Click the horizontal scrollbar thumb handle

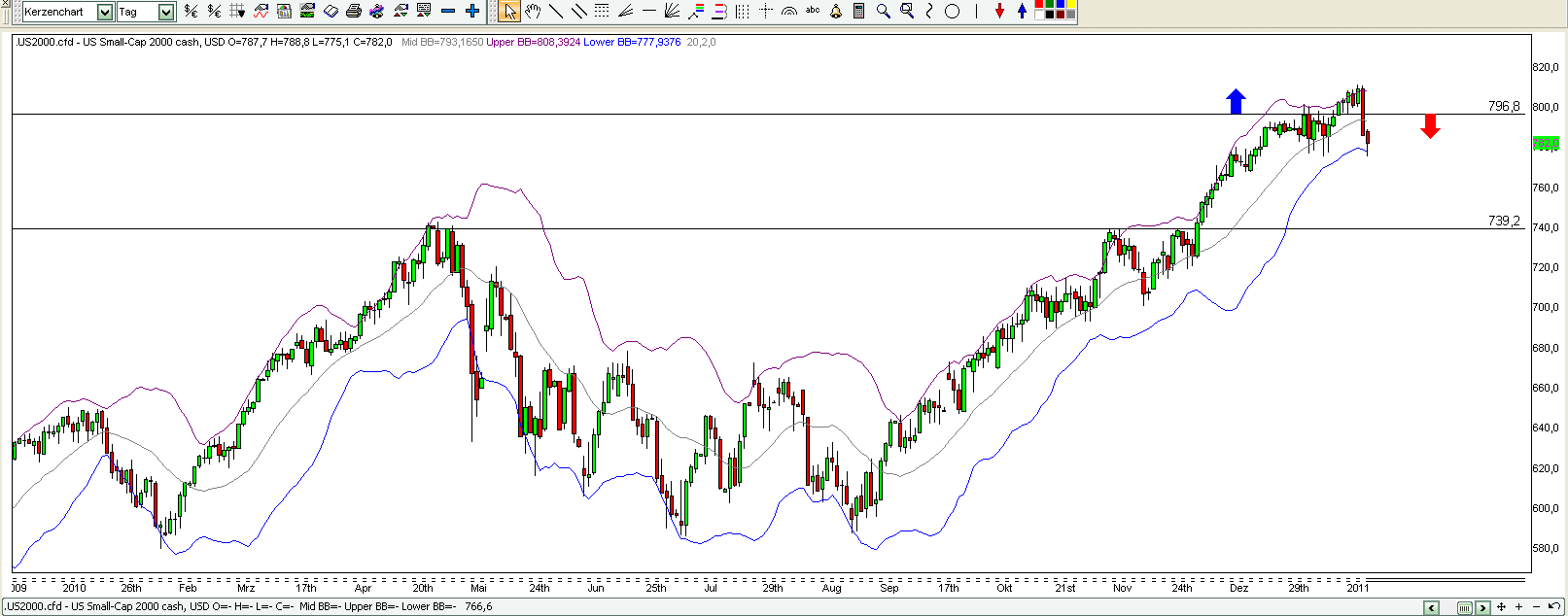pyautogui.click(x=1465, y=608)
